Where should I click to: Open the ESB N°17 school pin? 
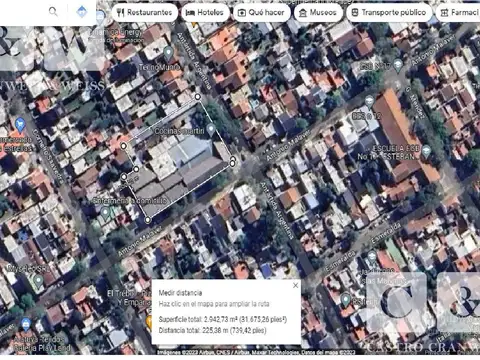click(397, 65)
